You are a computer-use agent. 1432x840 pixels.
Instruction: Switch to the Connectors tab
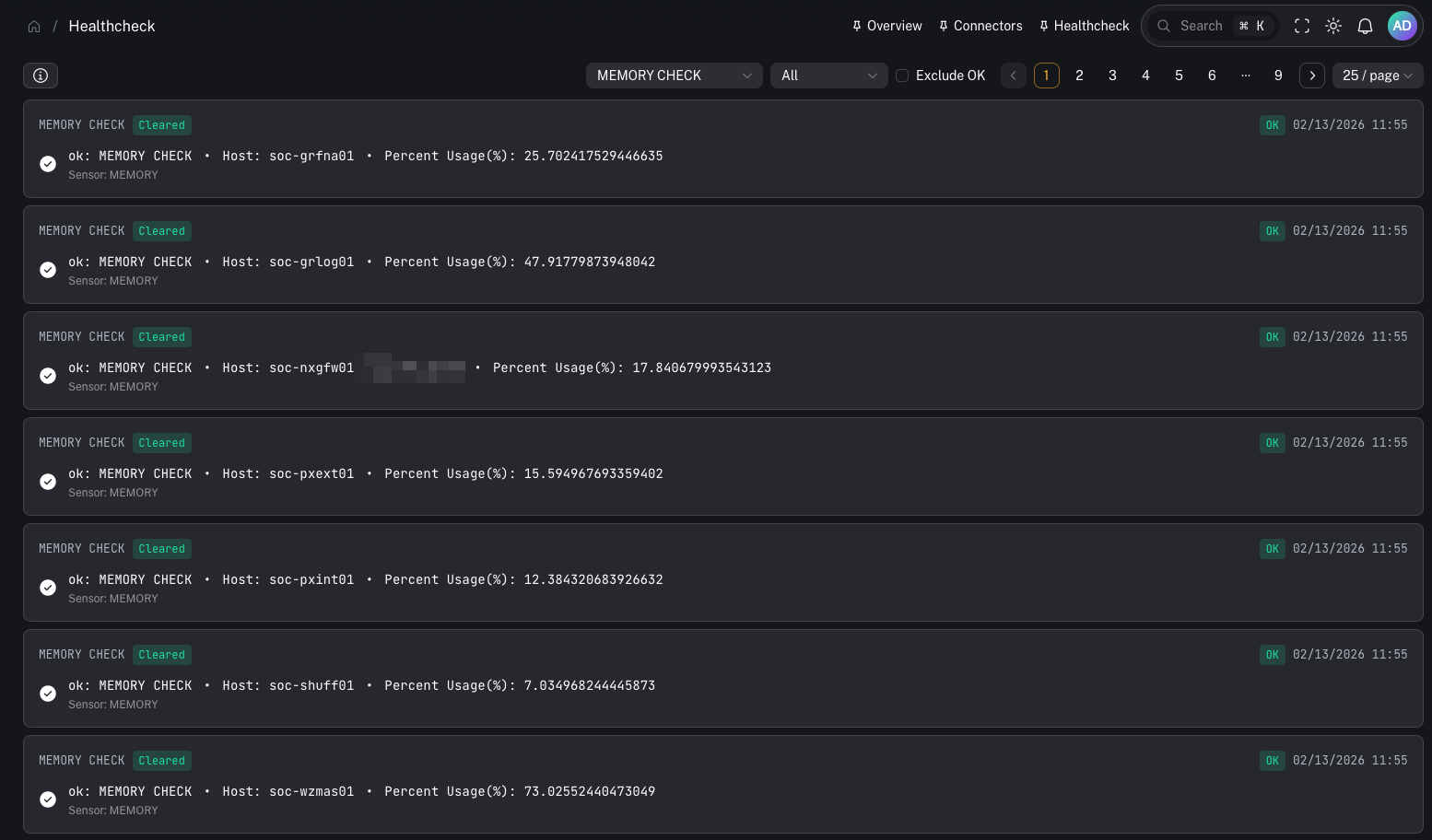(x=988, y=26)
